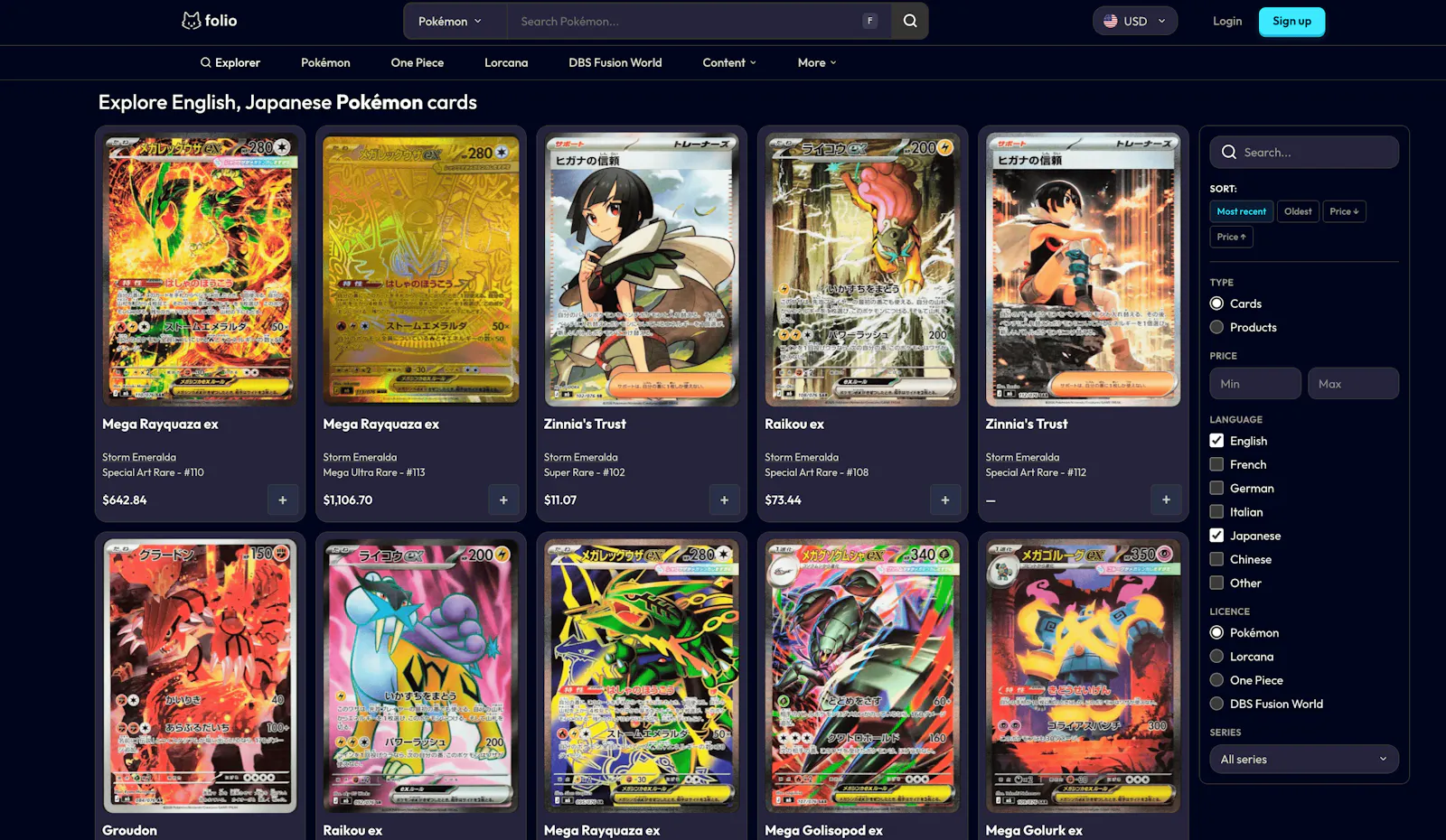Open Explorer in the navigation bar
Viewport: 1446px width, 840px height.
[x=230, y=62]
